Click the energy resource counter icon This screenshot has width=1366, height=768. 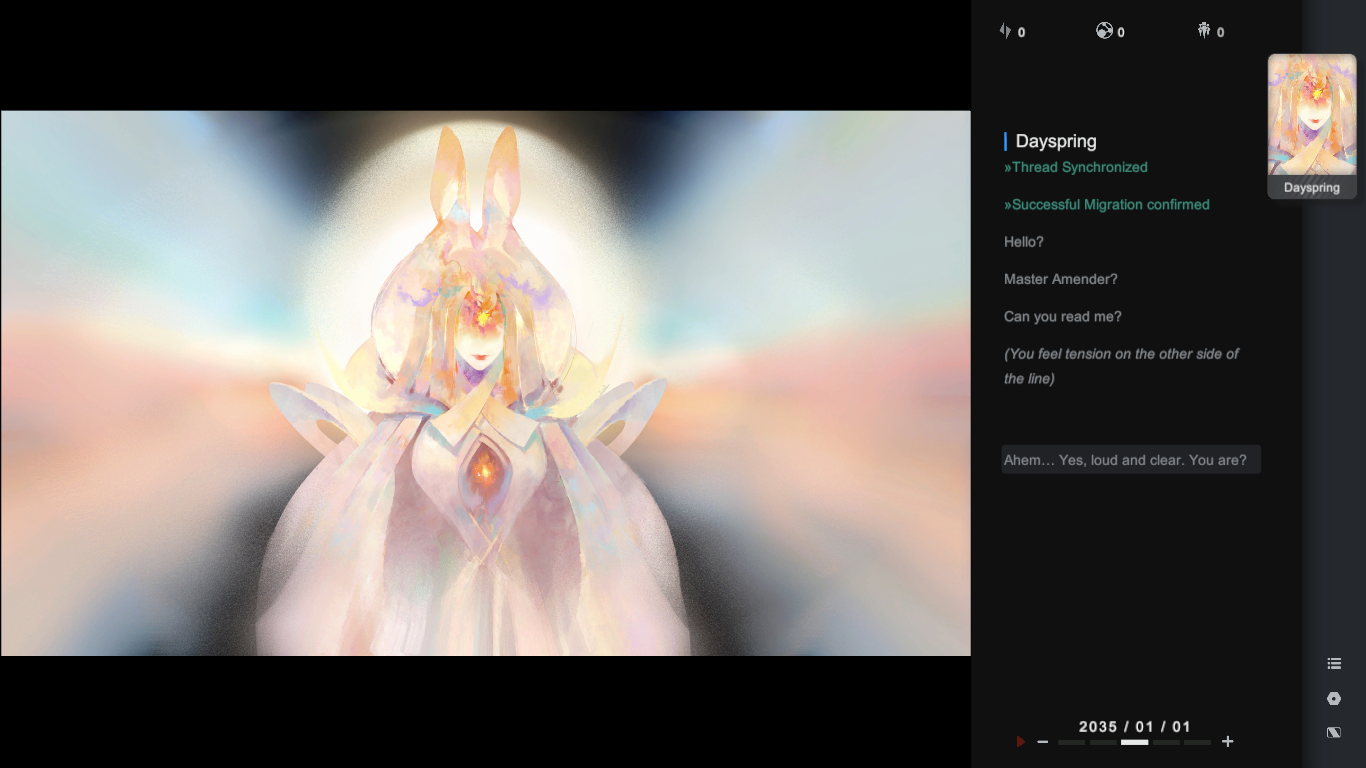click(x=1006, y=31)
